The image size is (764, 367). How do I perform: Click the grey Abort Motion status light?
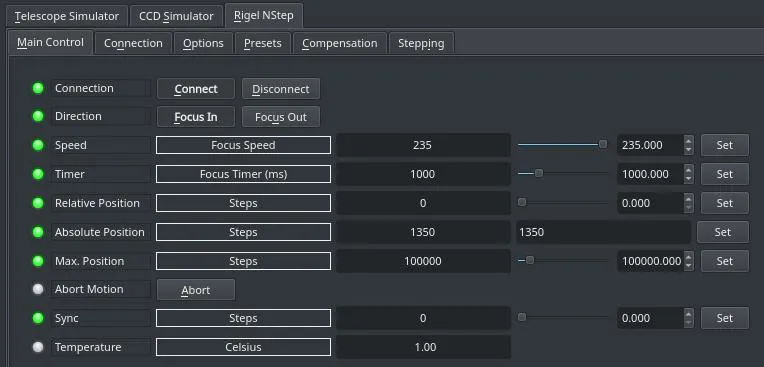point(38,289)
